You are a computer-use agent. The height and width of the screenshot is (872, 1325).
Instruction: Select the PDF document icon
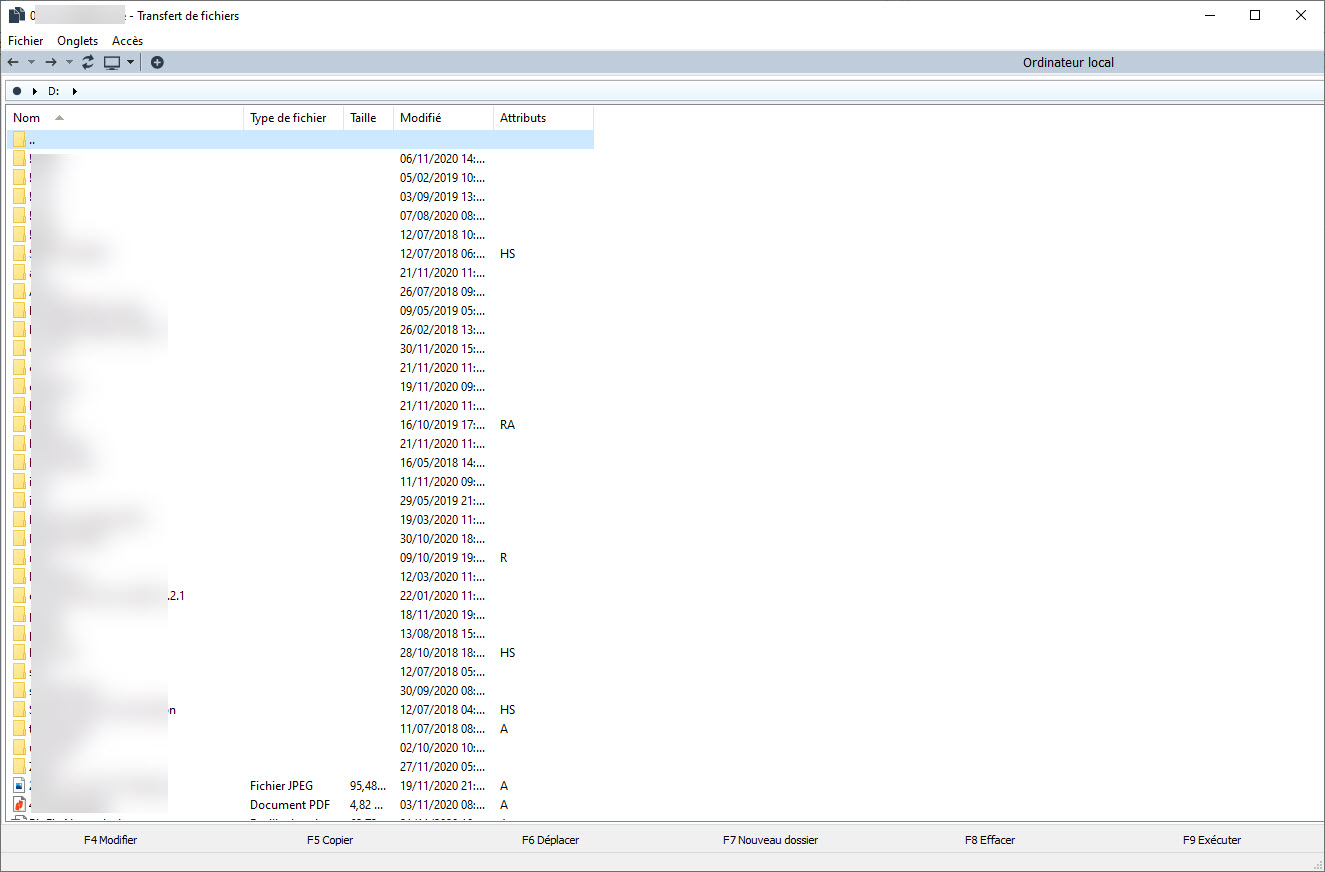click(x=19, y=805)
